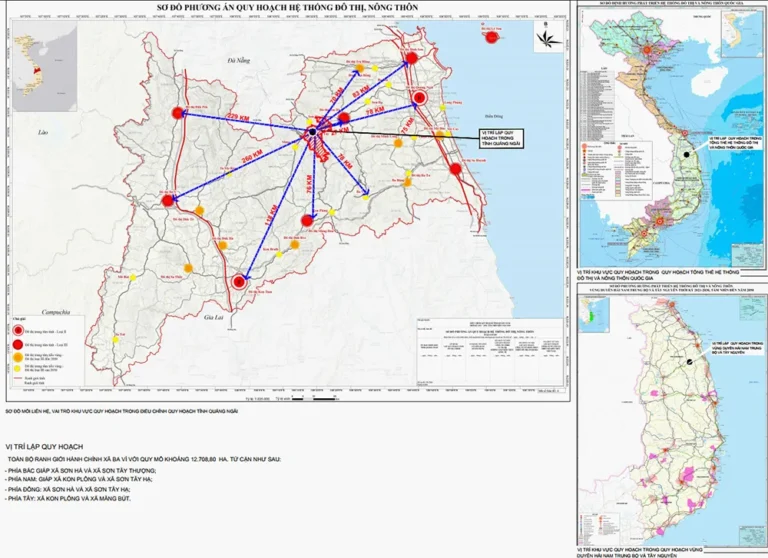This screenshot has height=558, width=768.
Task: Click the '70 KM' distance label
Action: [336, 96]
